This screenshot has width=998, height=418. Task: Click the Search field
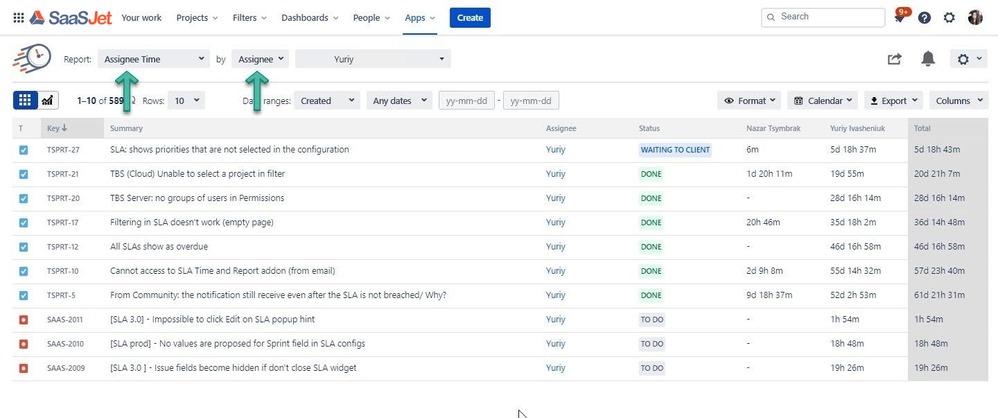[823, 17]
